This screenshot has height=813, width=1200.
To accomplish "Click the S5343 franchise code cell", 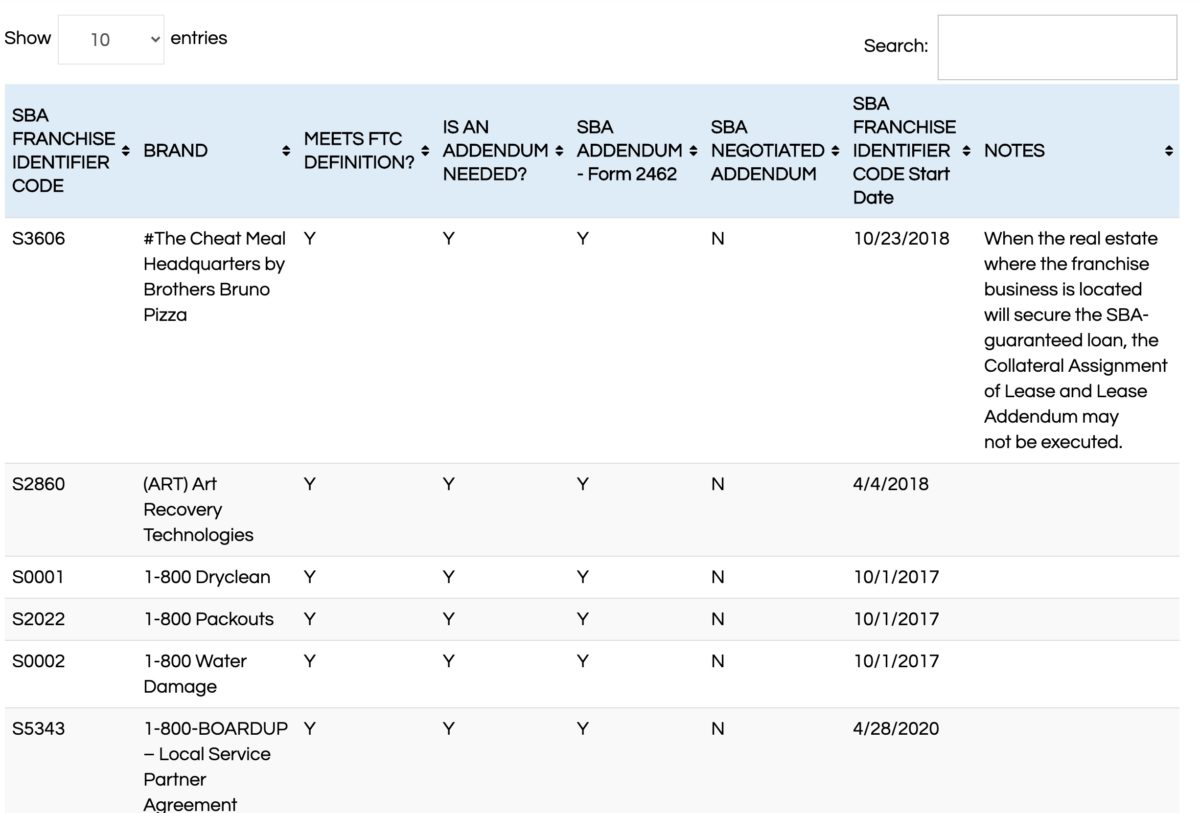I will click(x=38, y=728).
